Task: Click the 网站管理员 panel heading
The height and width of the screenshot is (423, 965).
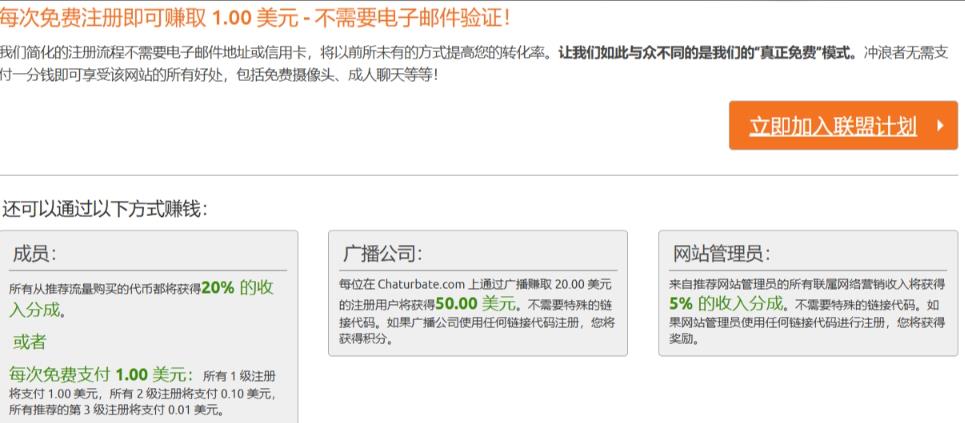Action: [721, 254]
